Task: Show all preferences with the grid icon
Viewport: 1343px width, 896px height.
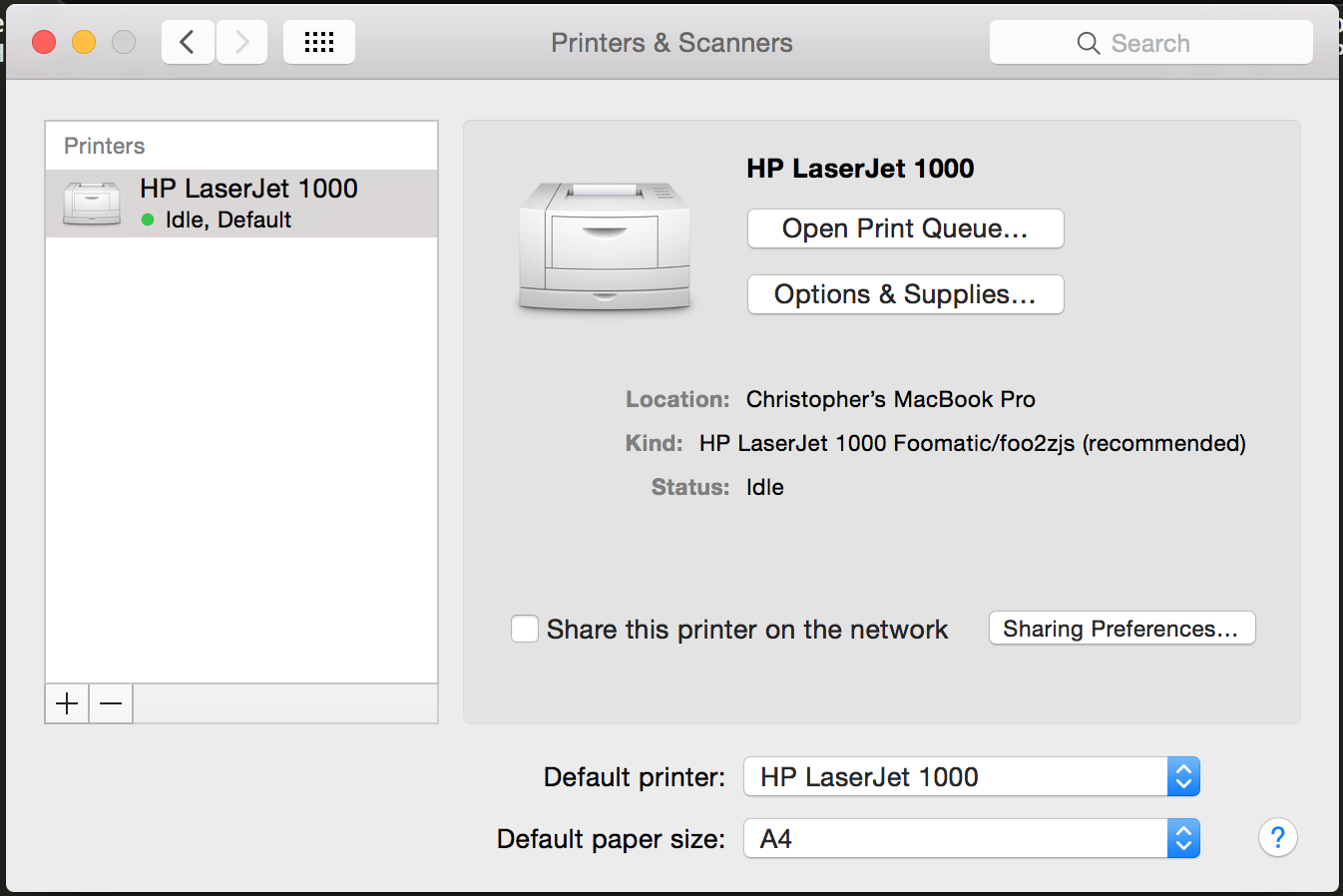Action: coord(319,42)
